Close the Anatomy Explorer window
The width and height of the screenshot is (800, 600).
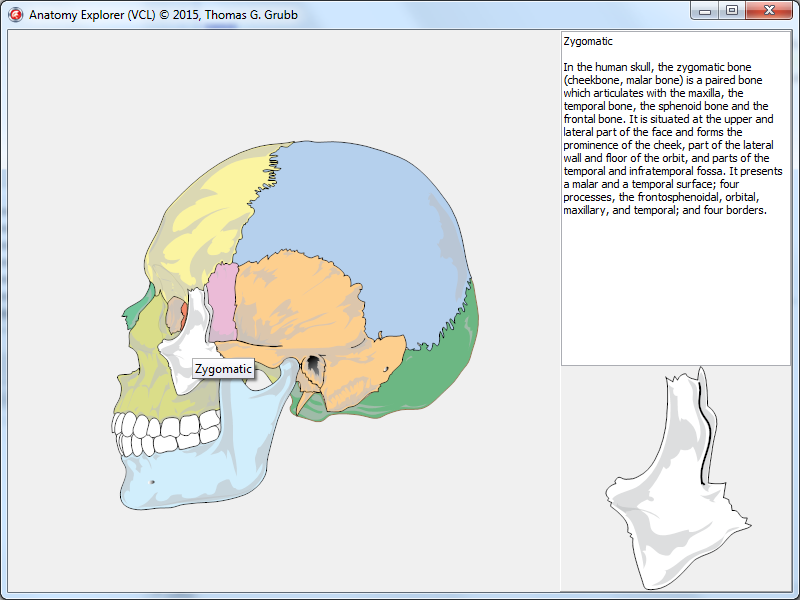[768, 11]
